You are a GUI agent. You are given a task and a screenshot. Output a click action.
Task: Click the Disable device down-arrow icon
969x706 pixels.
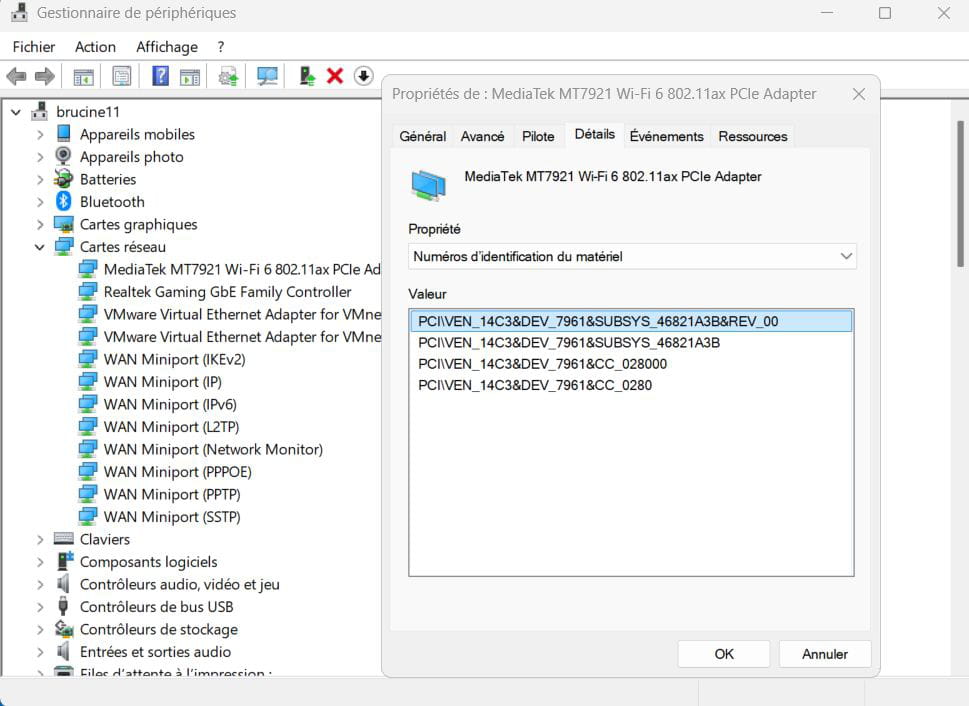coord(364,76)
